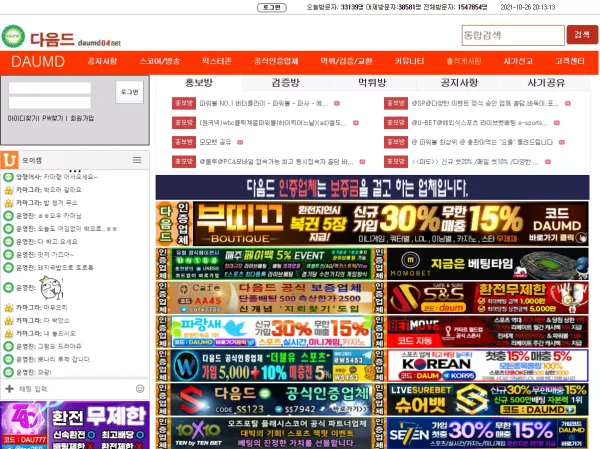Click the S&S red shield logo
This screenshot has height=449, width=600.
tap(405, 298)
